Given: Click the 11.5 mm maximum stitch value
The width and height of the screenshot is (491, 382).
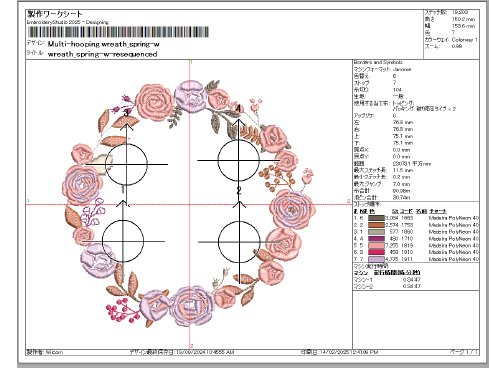Looking at the screenshot, I should 402,170.
